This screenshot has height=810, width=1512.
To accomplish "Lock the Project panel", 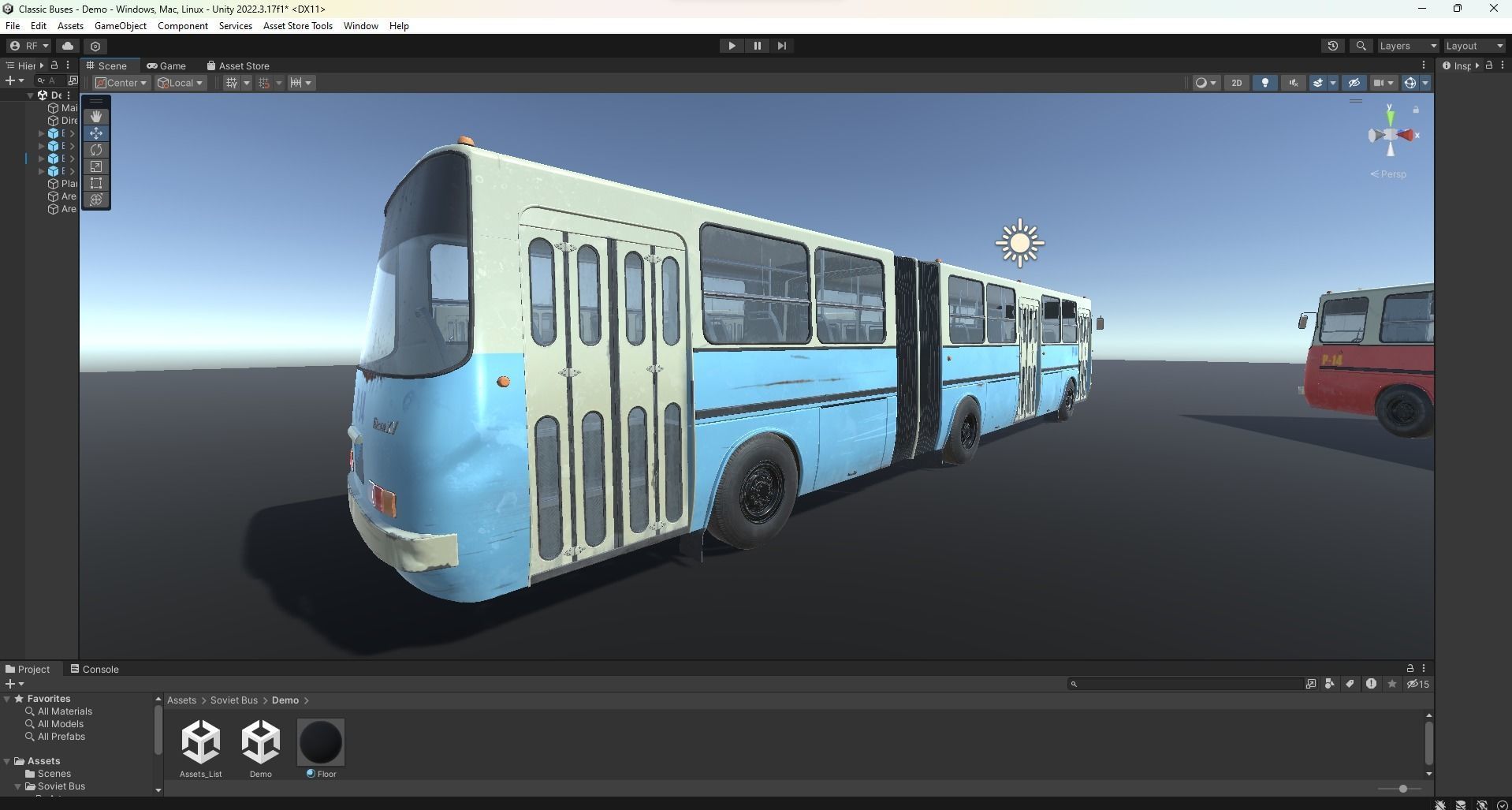I will (x=1410, y=668).
